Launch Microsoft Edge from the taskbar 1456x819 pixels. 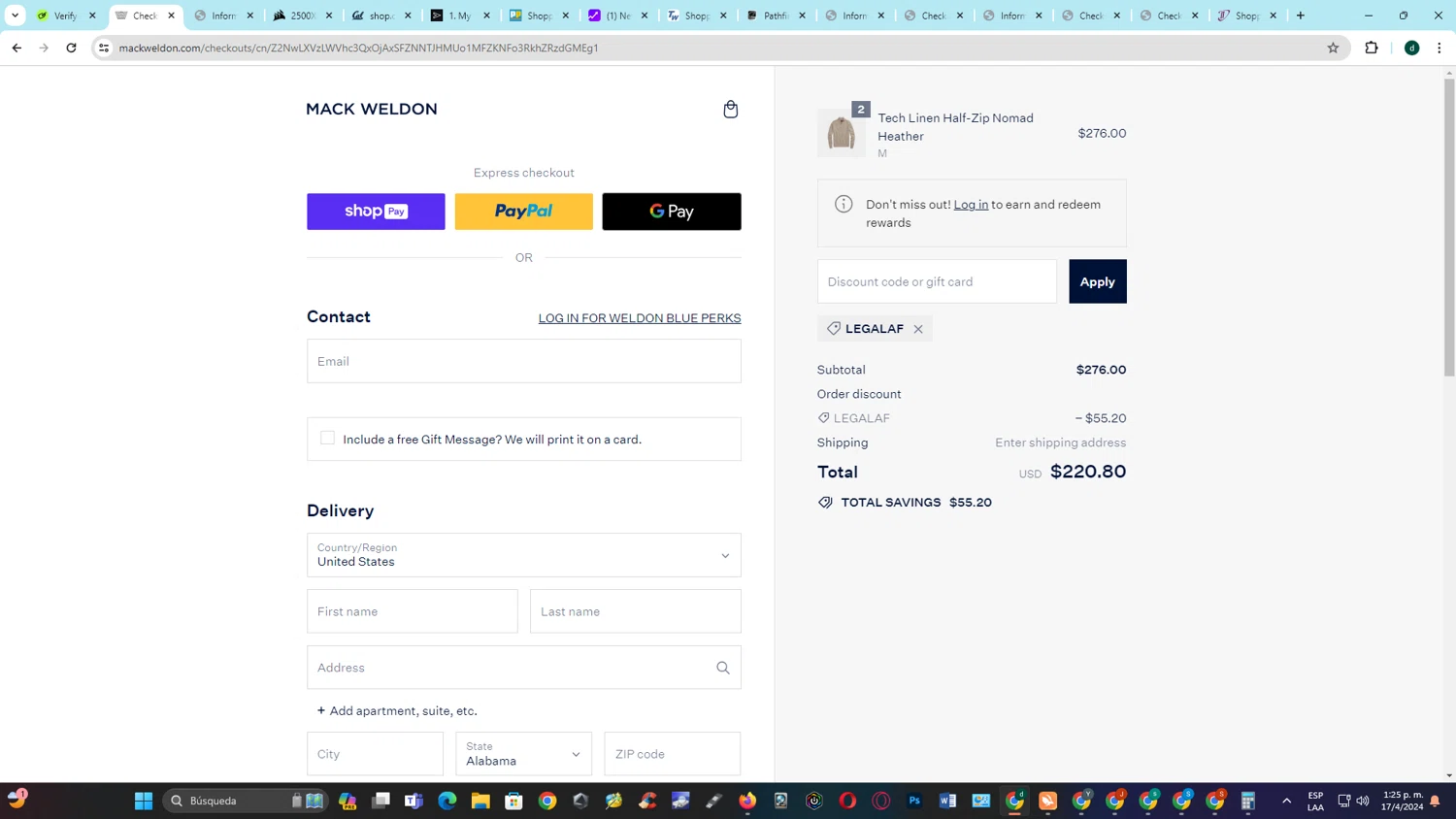447,801
